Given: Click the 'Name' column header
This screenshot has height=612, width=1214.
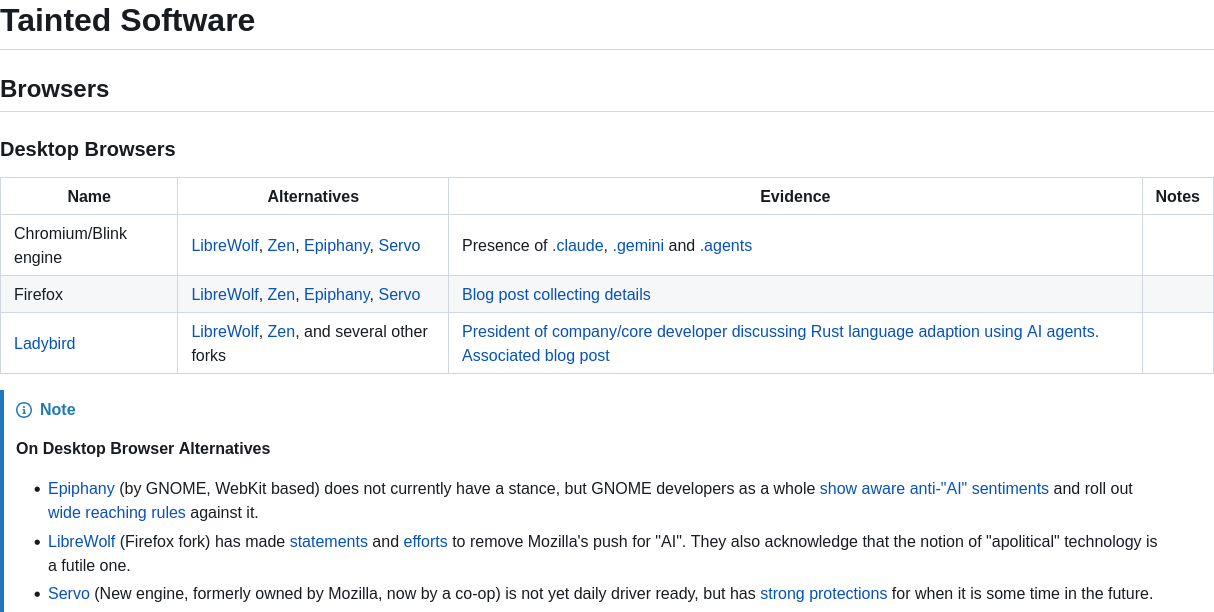Looking at the screenshot, I should (x=89, y=196).
